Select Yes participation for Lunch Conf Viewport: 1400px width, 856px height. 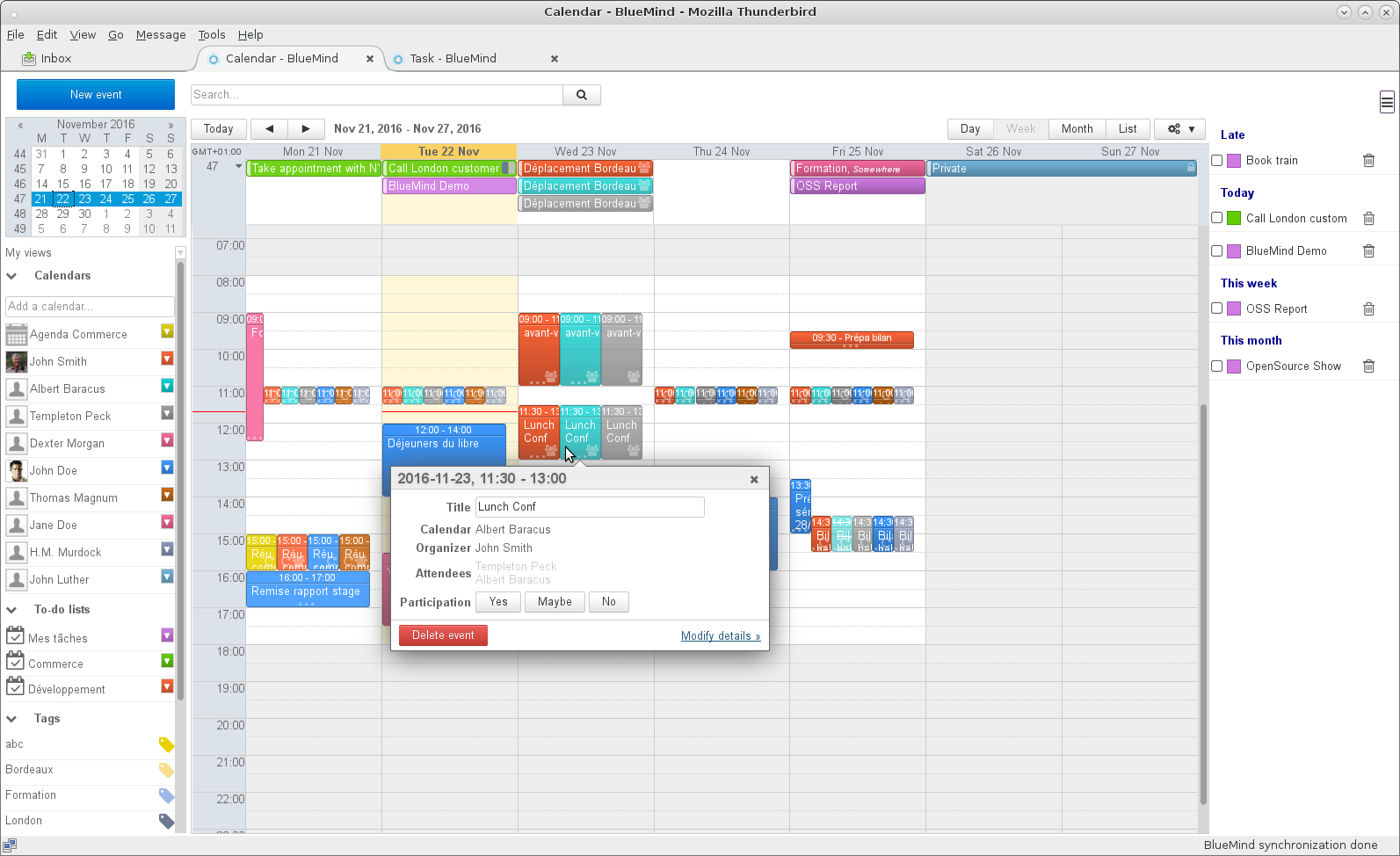click(x=498, y=602)
